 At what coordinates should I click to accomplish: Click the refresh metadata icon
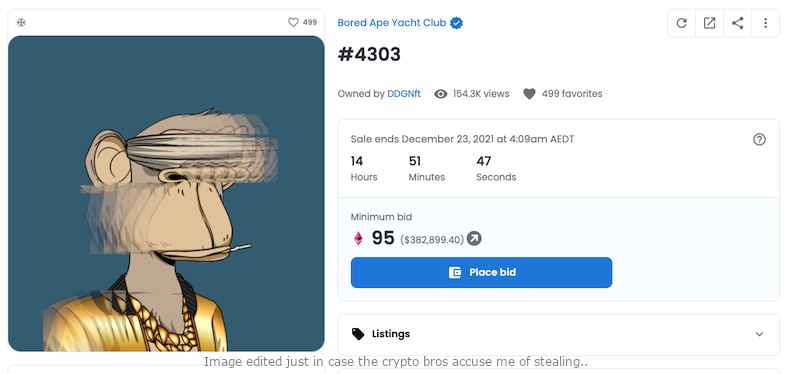point(681,23)
